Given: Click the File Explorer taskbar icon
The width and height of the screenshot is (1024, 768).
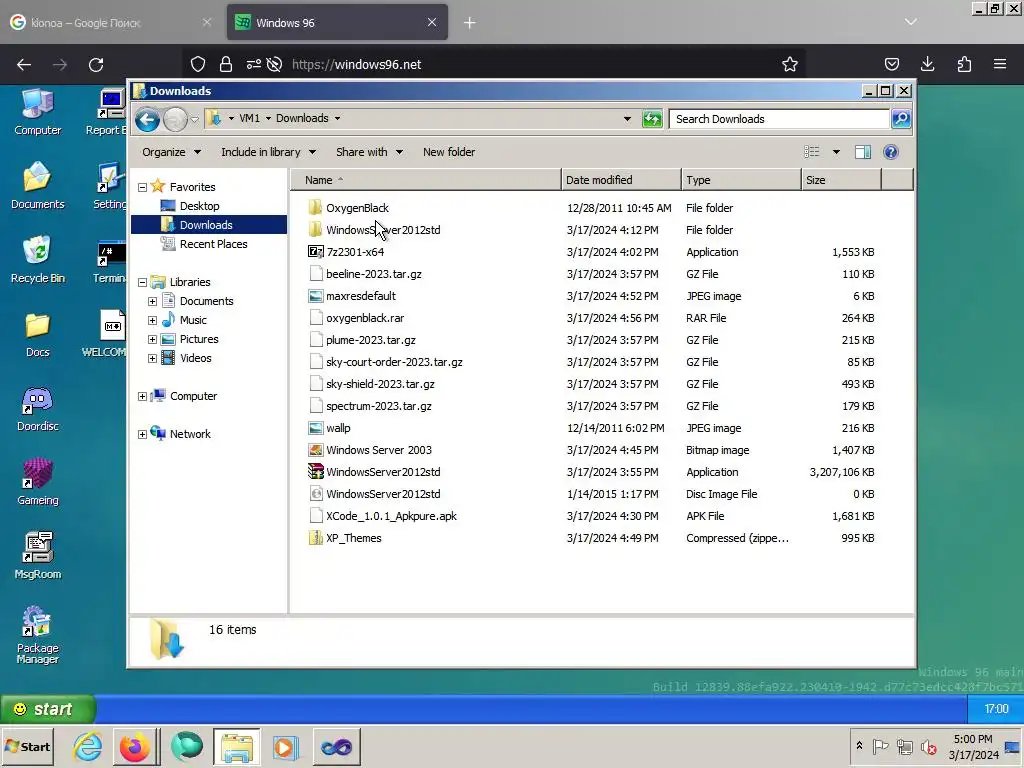Looking at the screenshot, I should (x=236, y=746).
